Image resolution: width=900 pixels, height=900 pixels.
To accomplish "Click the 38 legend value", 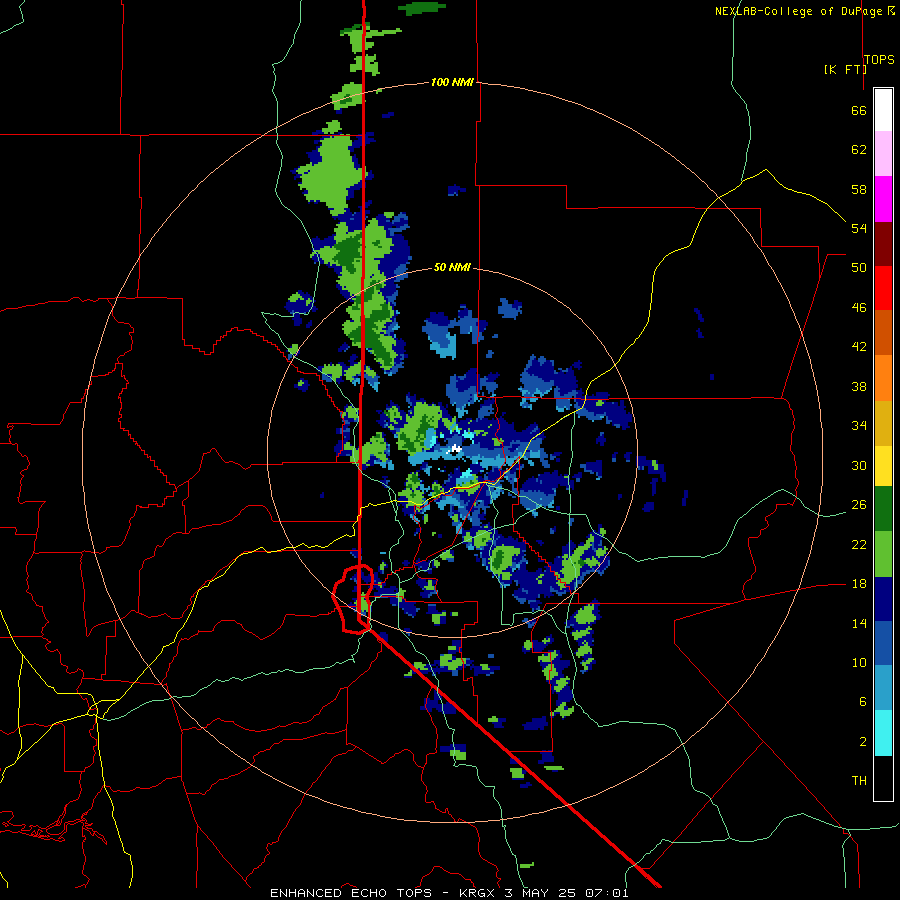I will (859, 386).
